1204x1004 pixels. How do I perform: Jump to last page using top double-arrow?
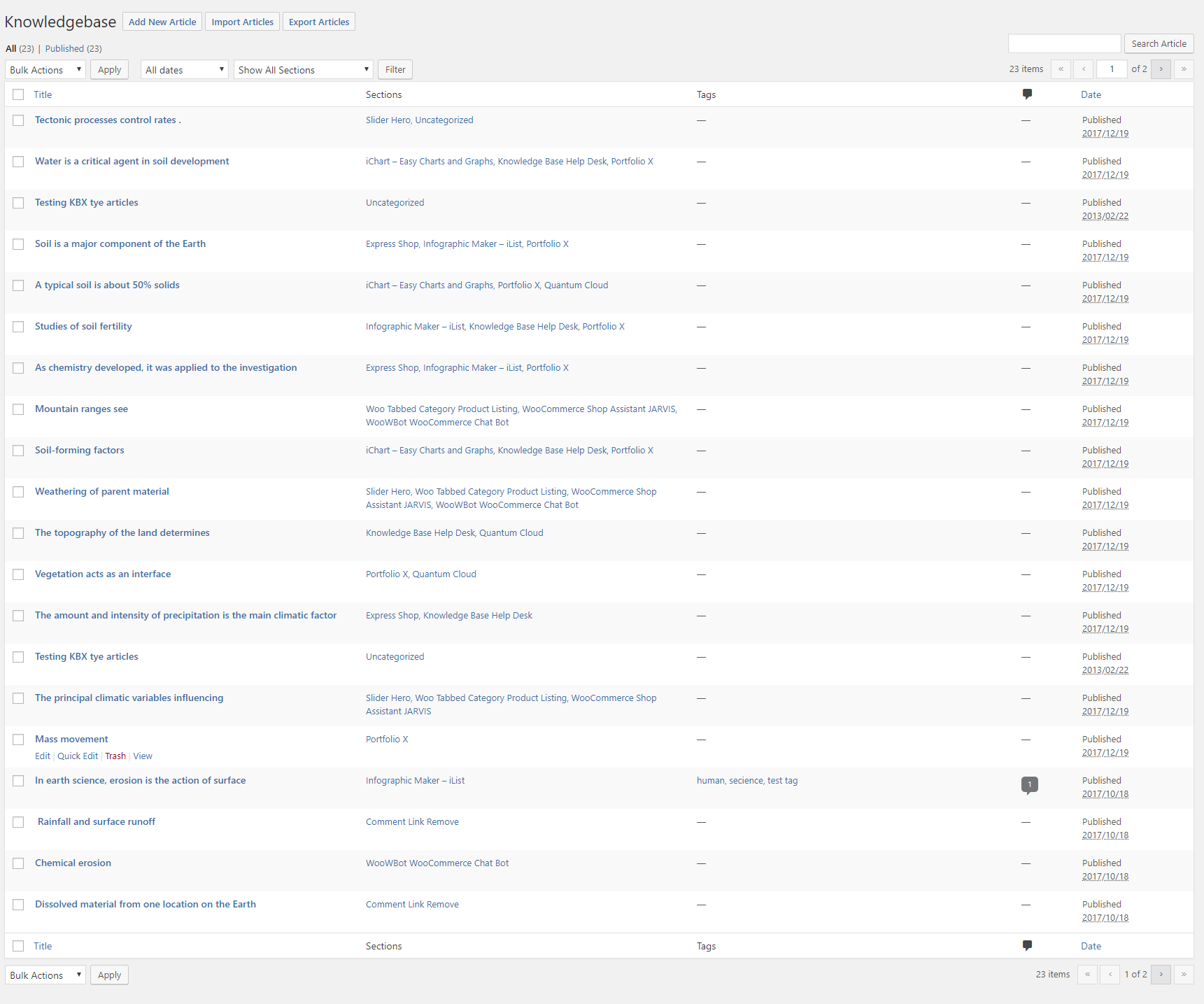coord(1184,69)
